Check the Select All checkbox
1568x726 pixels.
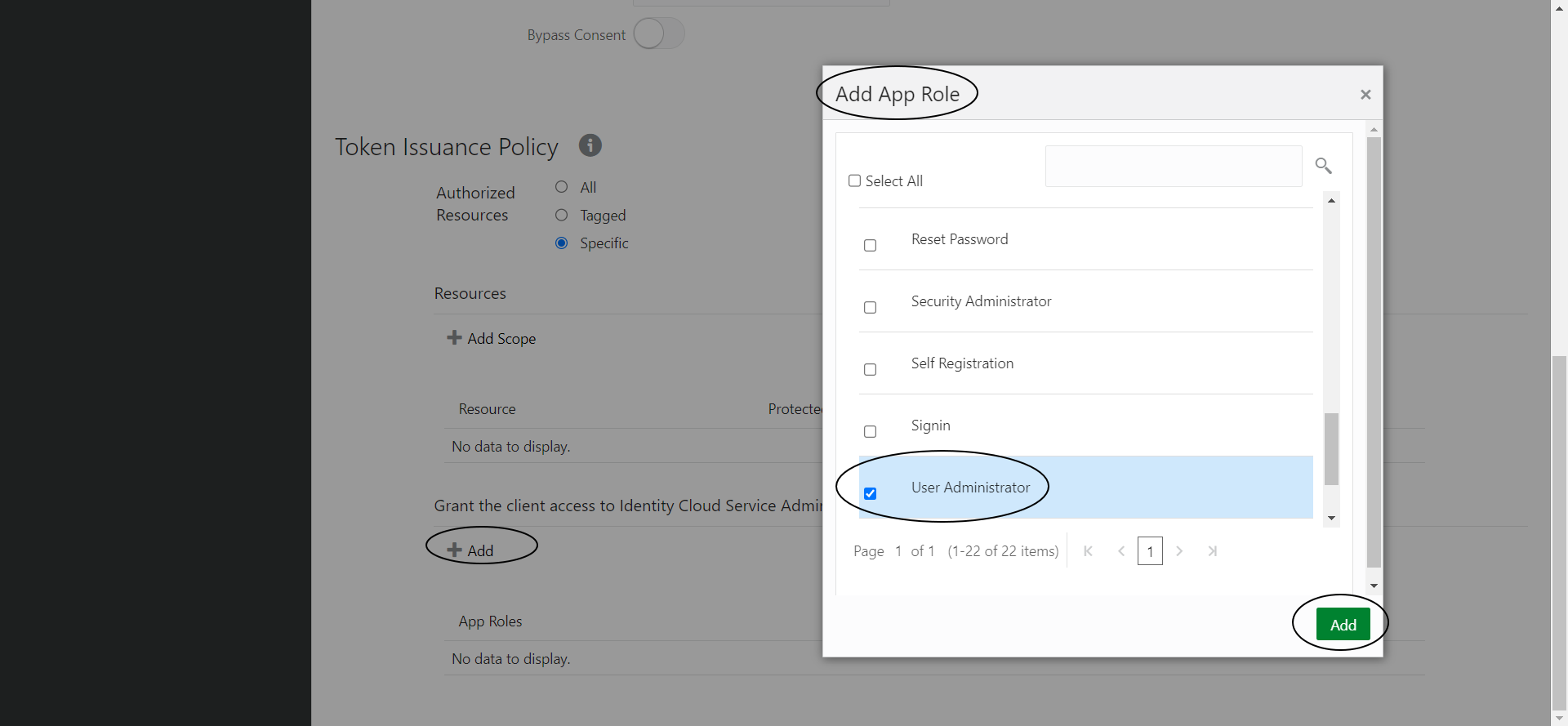[x=854, y=180]
